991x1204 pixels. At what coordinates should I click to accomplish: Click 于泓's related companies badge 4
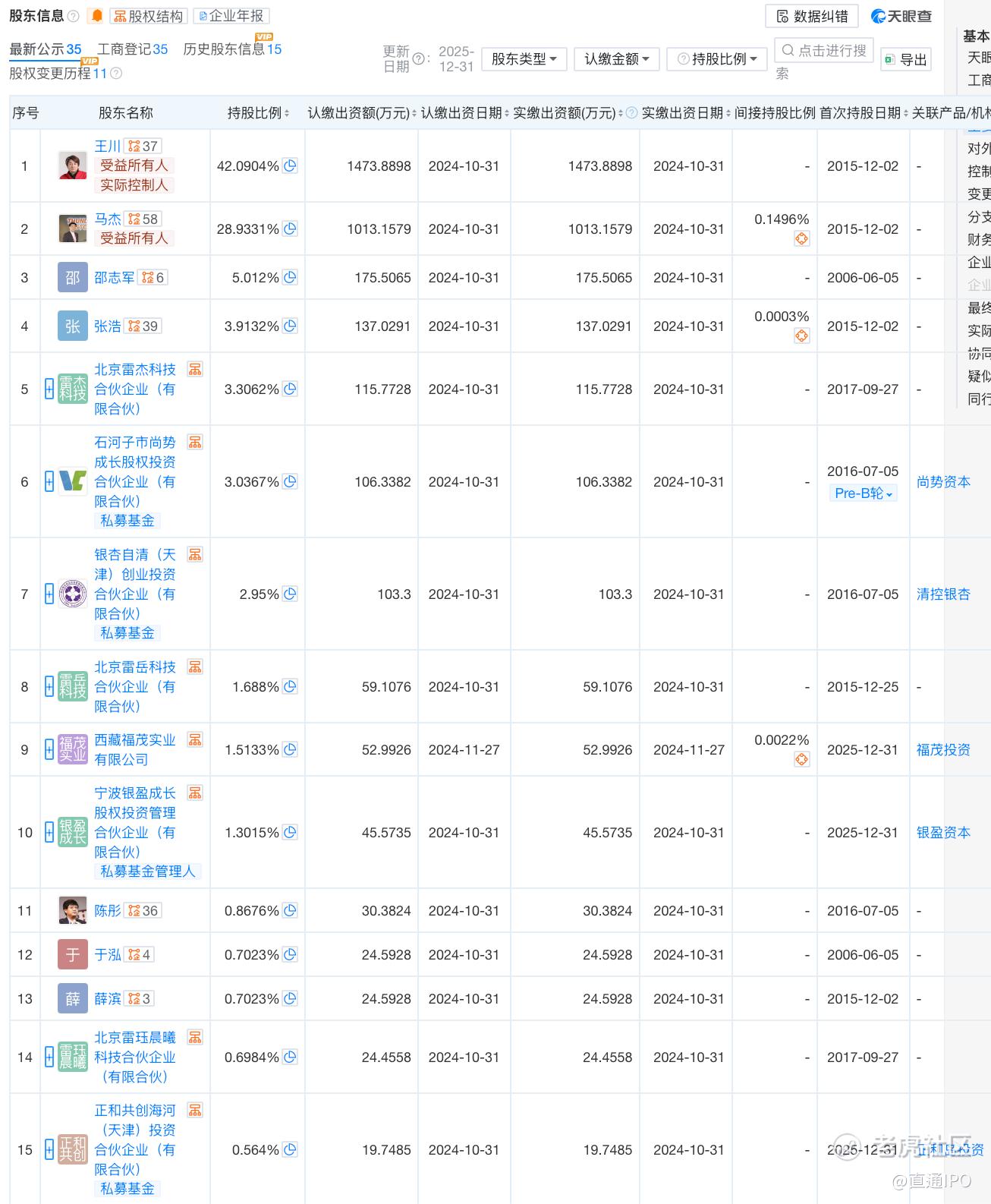click(139, 955)
